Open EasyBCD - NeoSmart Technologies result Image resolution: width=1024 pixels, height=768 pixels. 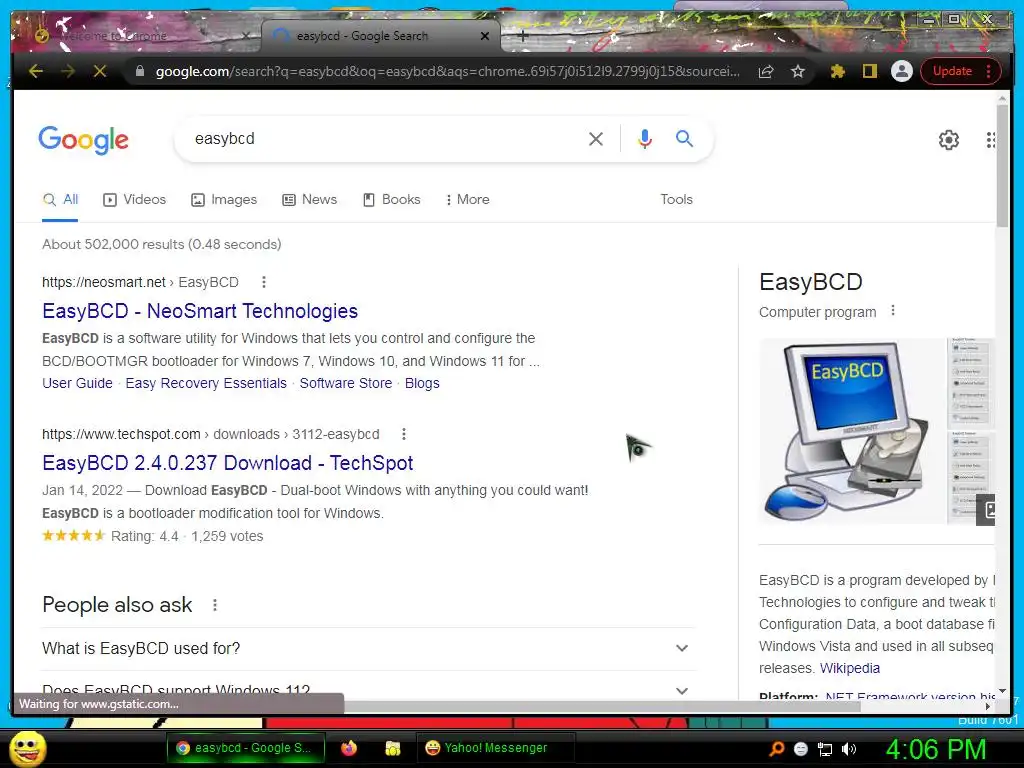point(200,311)
